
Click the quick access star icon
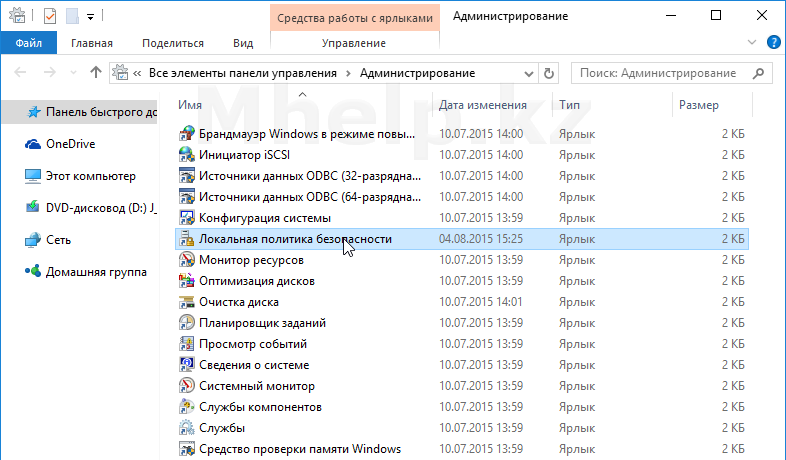coord(34,112)
